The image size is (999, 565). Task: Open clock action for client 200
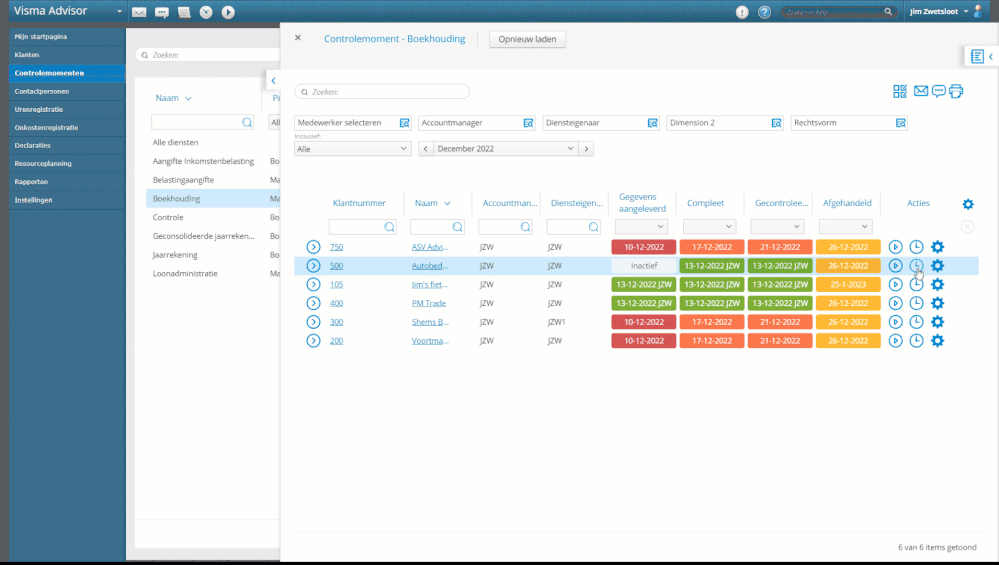point(916,341)
